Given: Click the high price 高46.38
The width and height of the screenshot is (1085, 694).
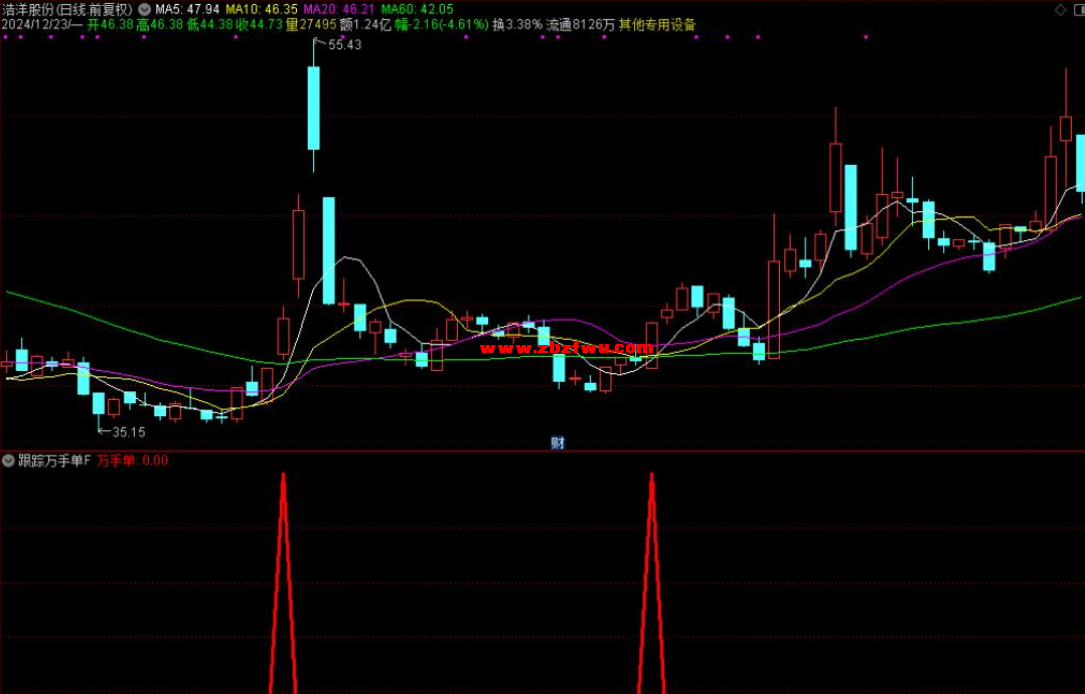Looking at the screenshot, I should pos(160,25).
